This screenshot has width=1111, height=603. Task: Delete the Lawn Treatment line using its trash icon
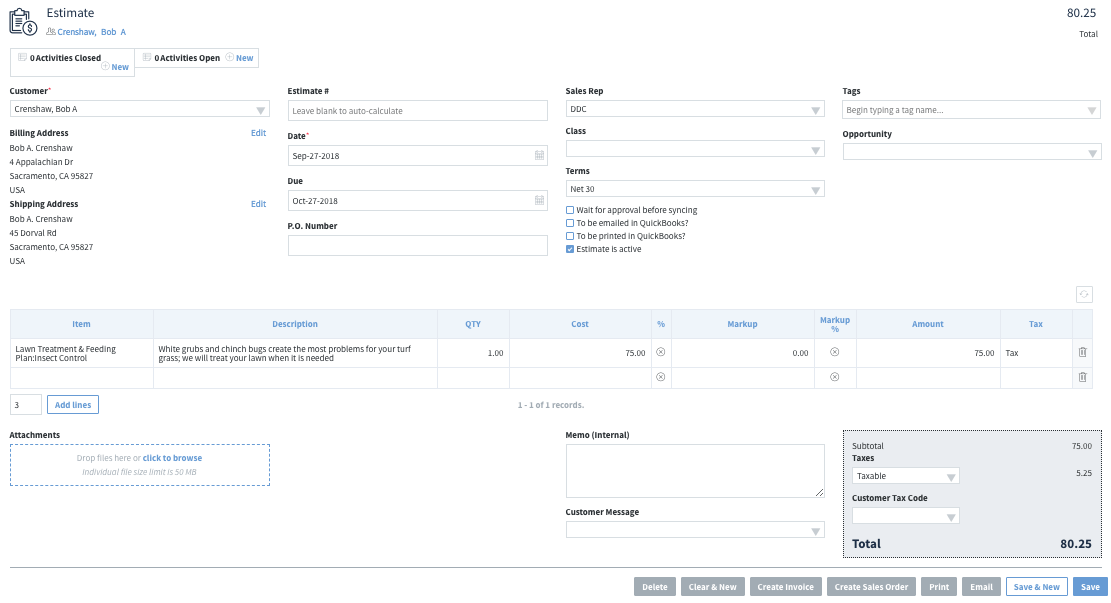(x=1082, y=352)
